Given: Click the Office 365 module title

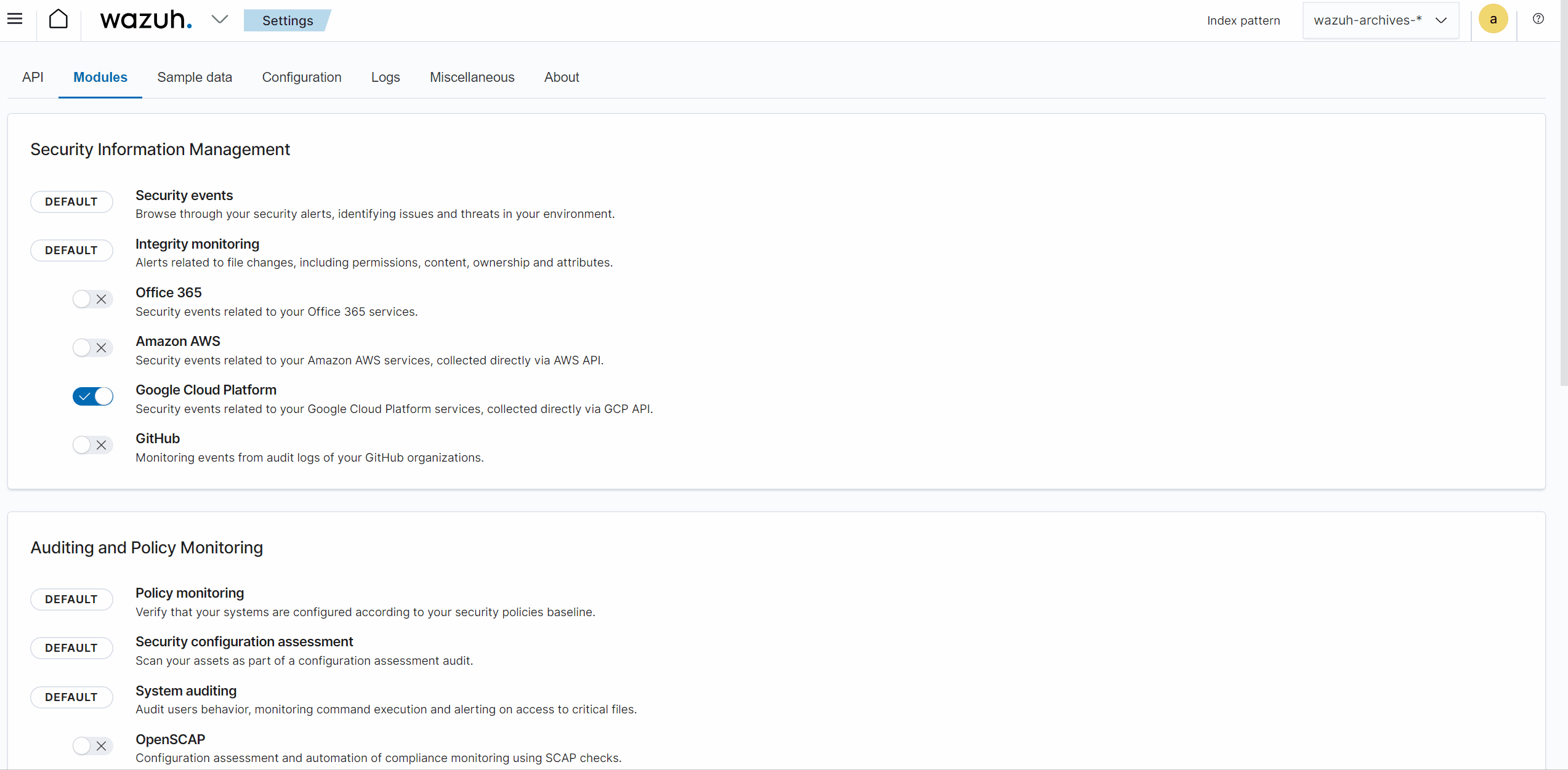Looking at the screenshot, I should 169,292.
